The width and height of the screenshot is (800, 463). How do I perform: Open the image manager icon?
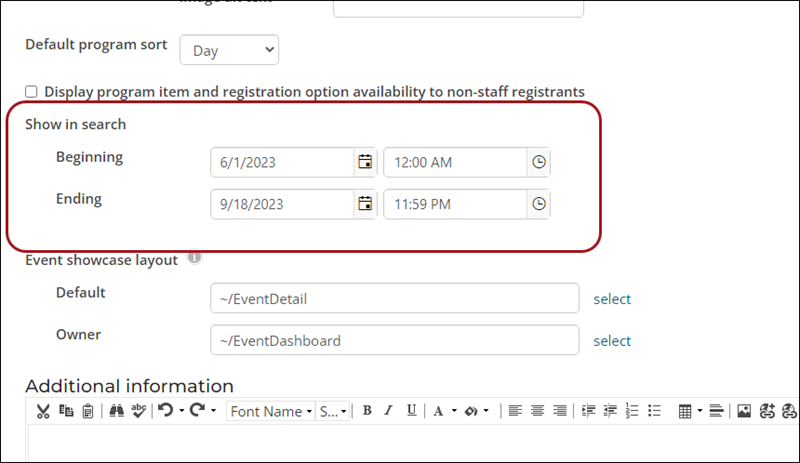click(x=744, y=410)
